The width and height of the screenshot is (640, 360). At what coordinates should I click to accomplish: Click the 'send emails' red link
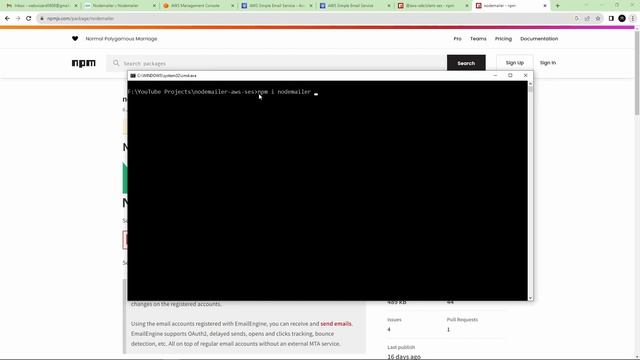(x=336, y=324)
